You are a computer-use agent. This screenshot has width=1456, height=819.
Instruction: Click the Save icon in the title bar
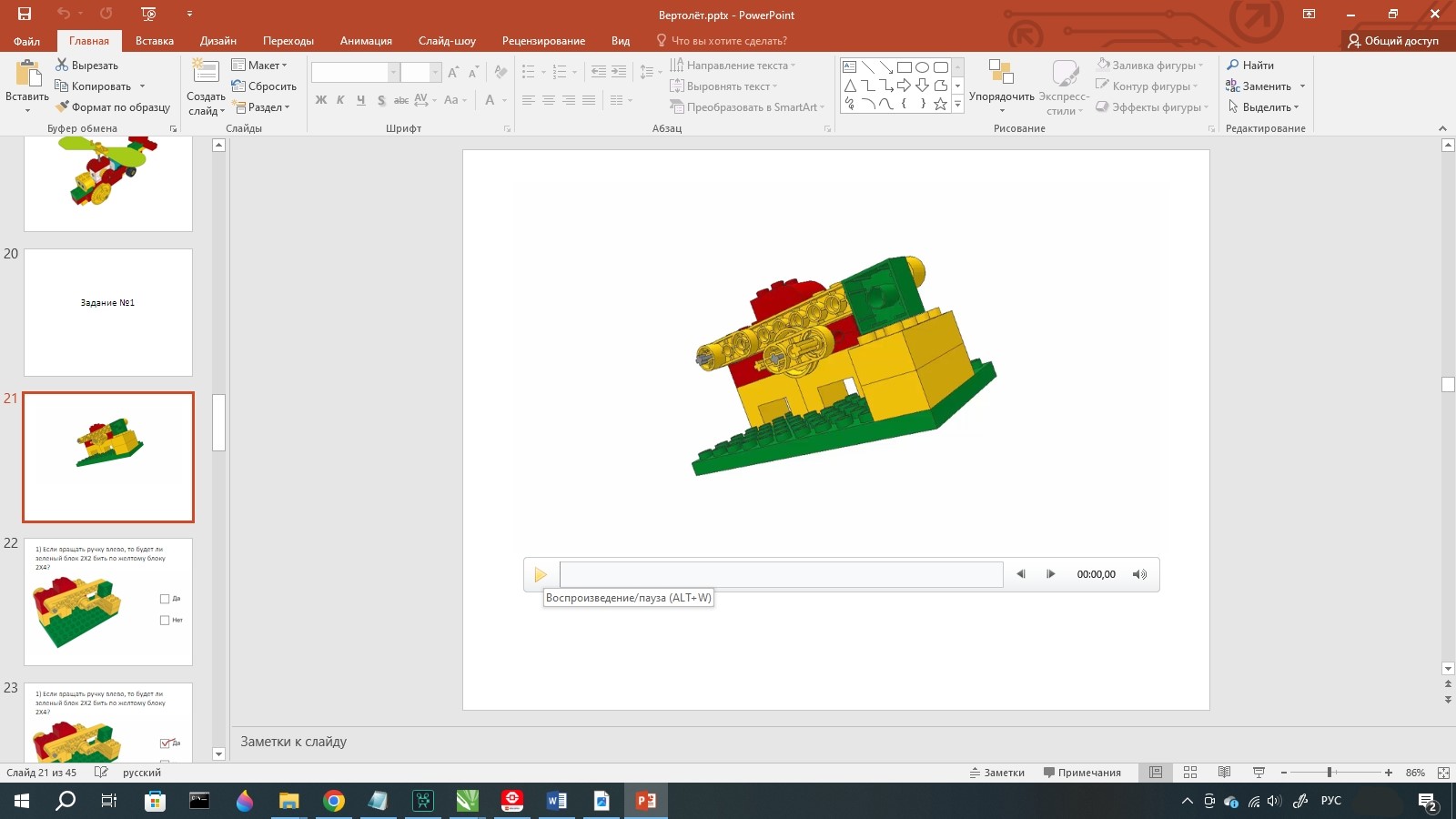(x=25, y=14)
